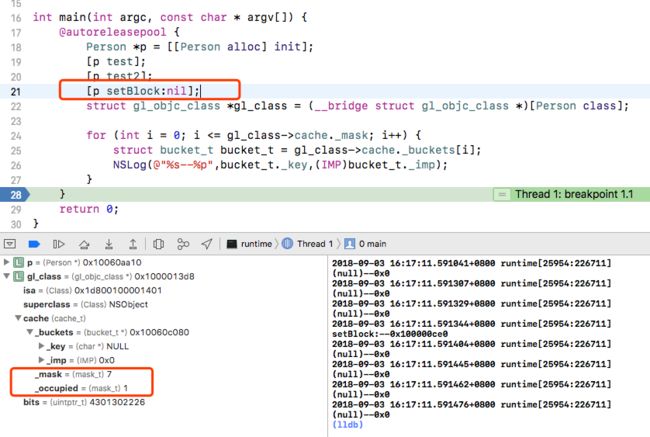Click the local variable icon beside gl_class
Viewport: 650px width, 437px height.
coord(19,276)
